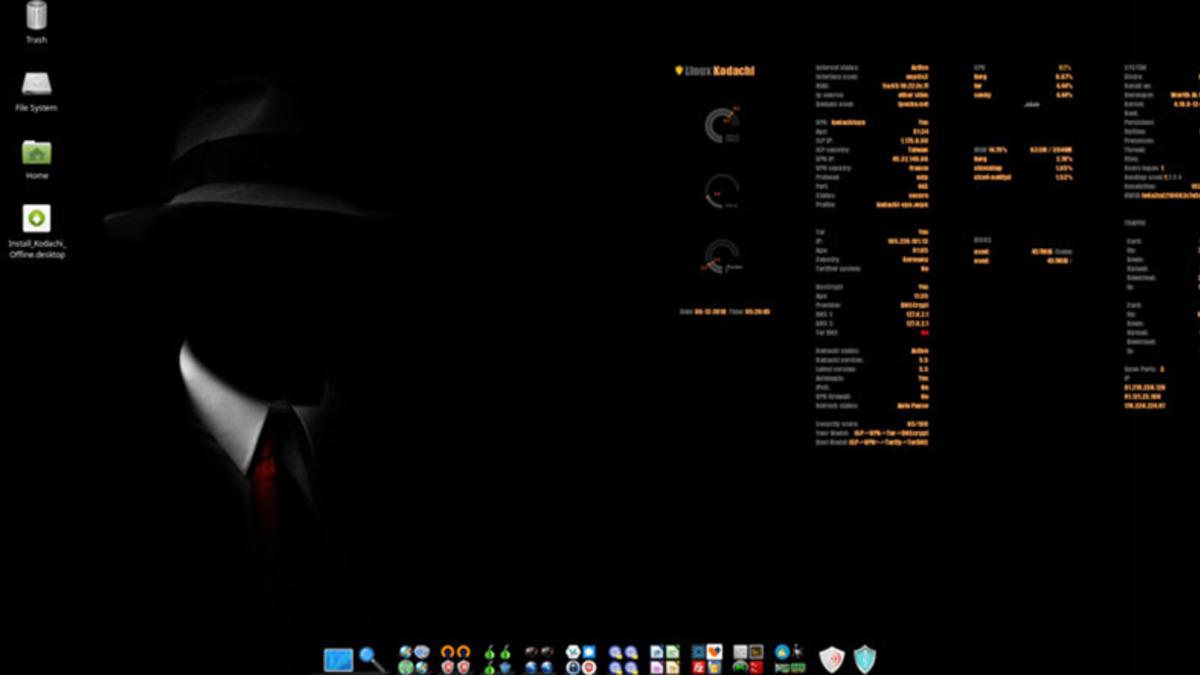
Task: Click the red shield icon in dock
Action: 832,659
